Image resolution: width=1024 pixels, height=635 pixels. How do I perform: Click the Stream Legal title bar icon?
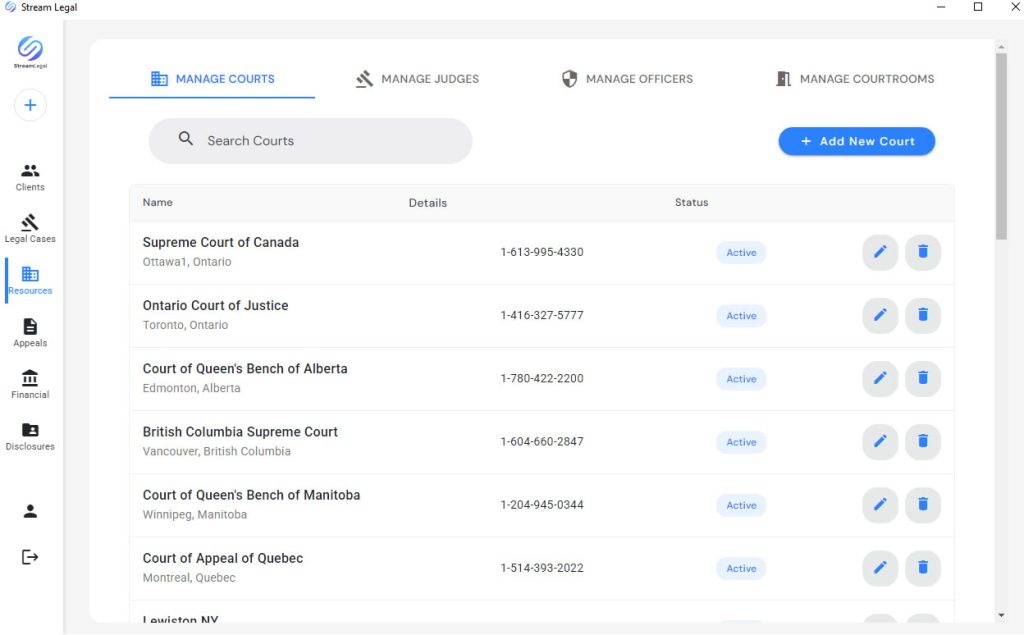click(x=10, y=7)
